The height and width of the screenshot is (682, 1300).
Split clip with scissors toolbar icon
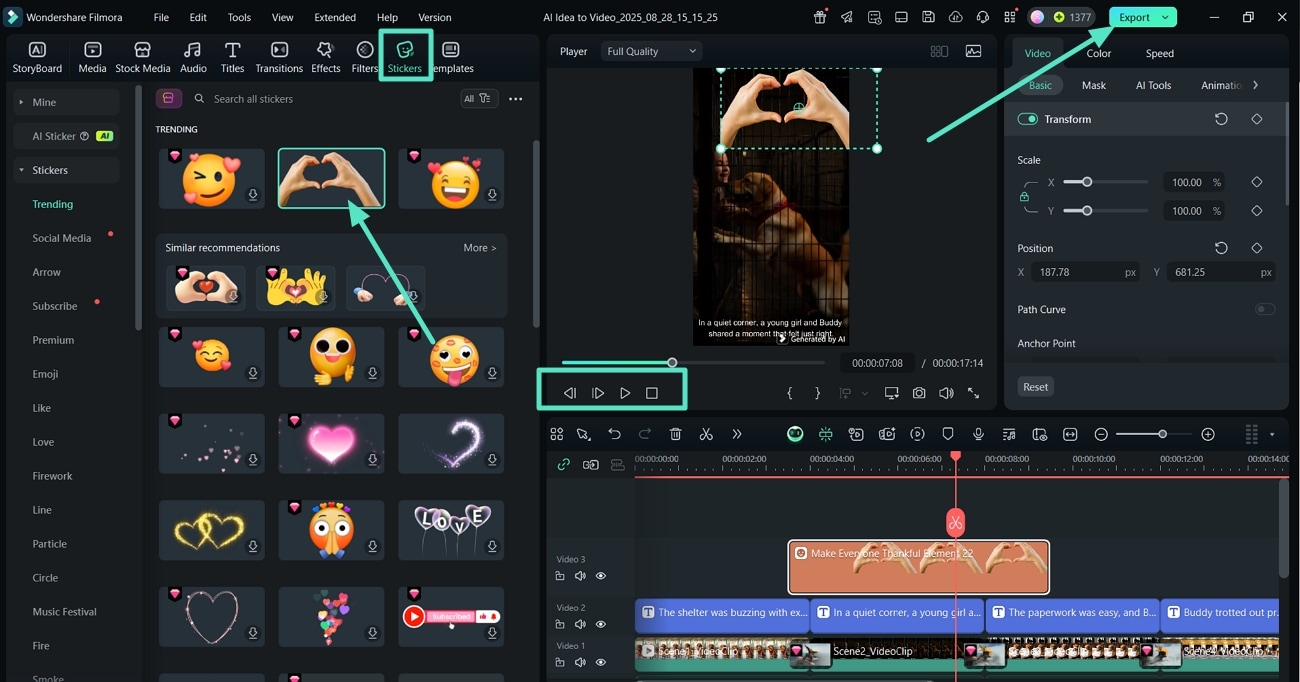pyautogui.click(x=706, y=434)
